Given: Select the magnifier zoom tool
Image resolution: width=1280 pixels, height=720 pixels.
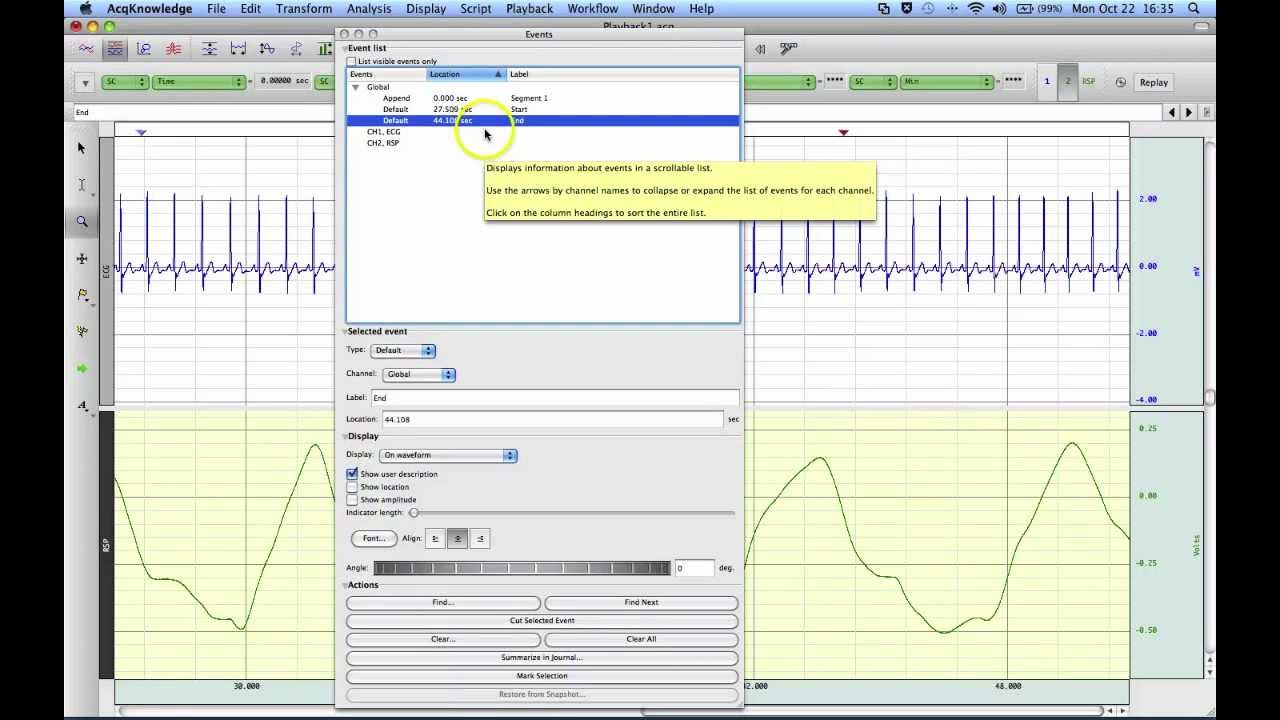Looking at the screenshot, I should tap(82, 222).
